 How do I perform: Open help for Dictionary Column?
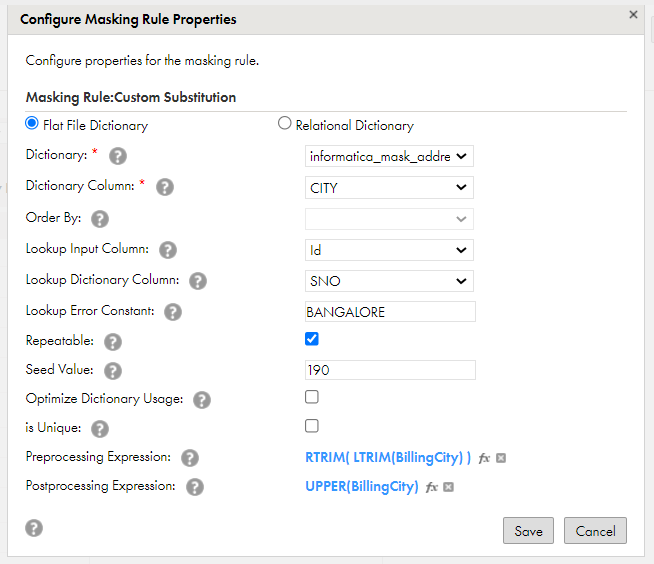tap(165, 187)
